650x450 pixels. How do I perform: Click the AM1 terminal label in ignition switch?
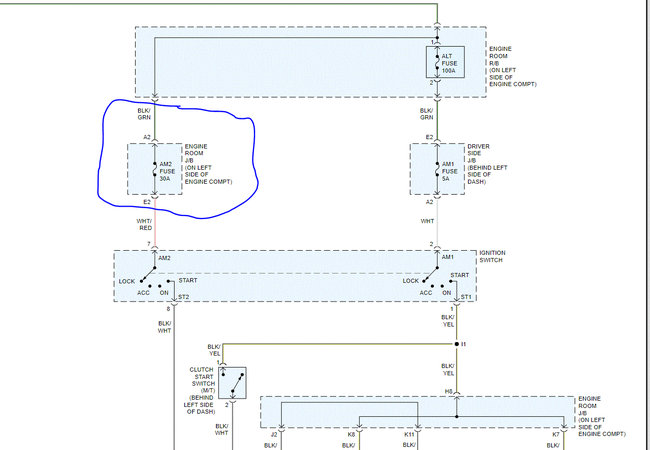coord(448,257)
